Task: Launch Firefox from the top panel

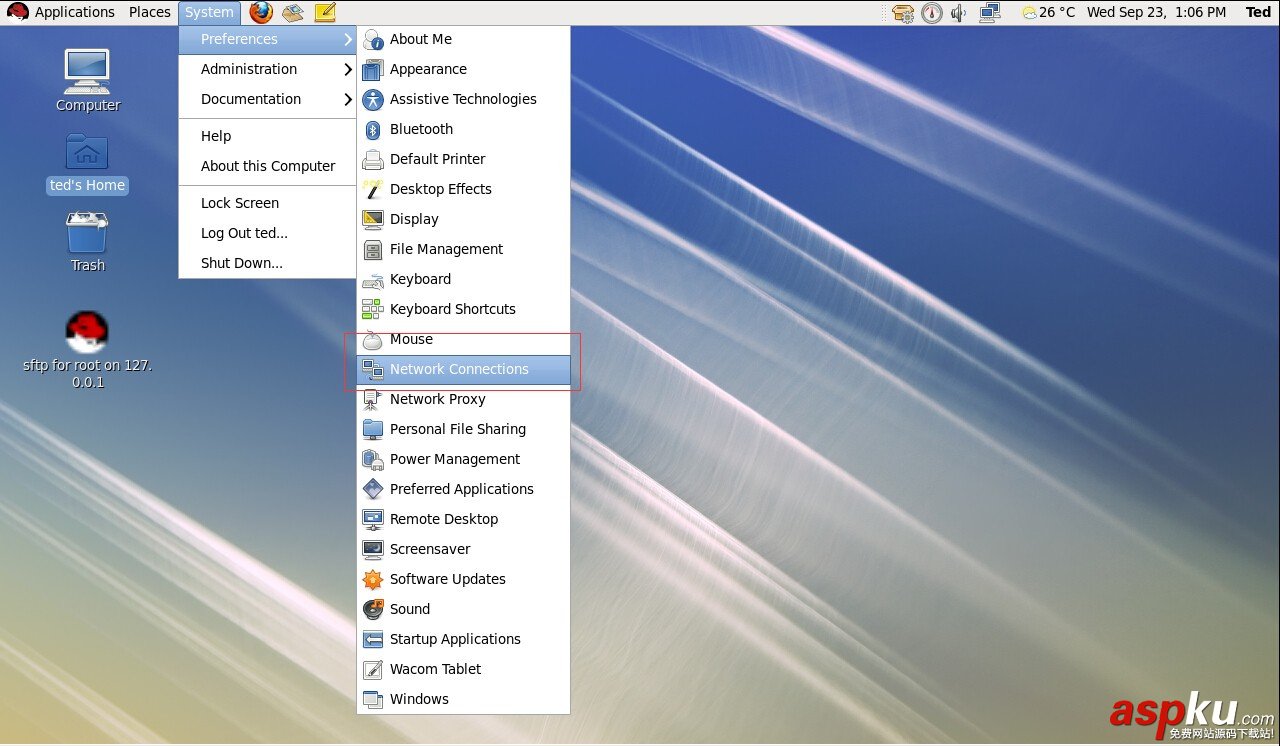Action: tap(261, 12)
